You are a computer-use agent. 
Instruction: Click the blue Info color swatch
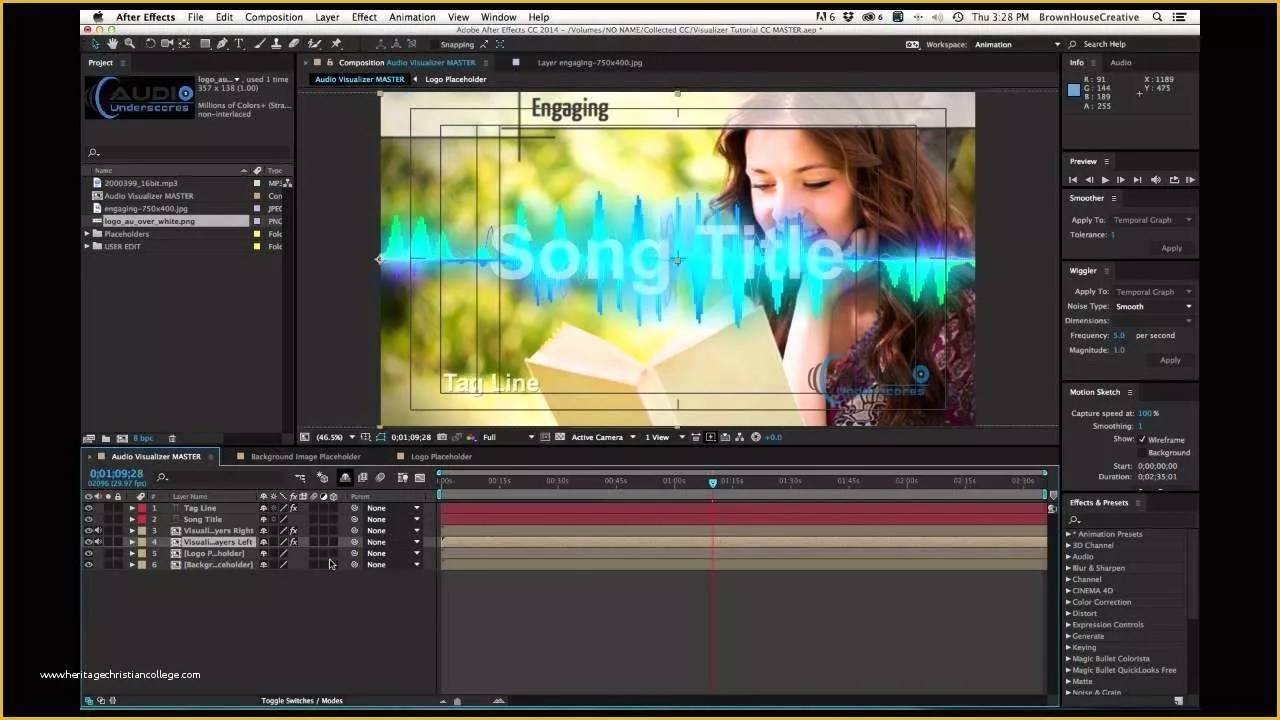(x=1074, y=92)
